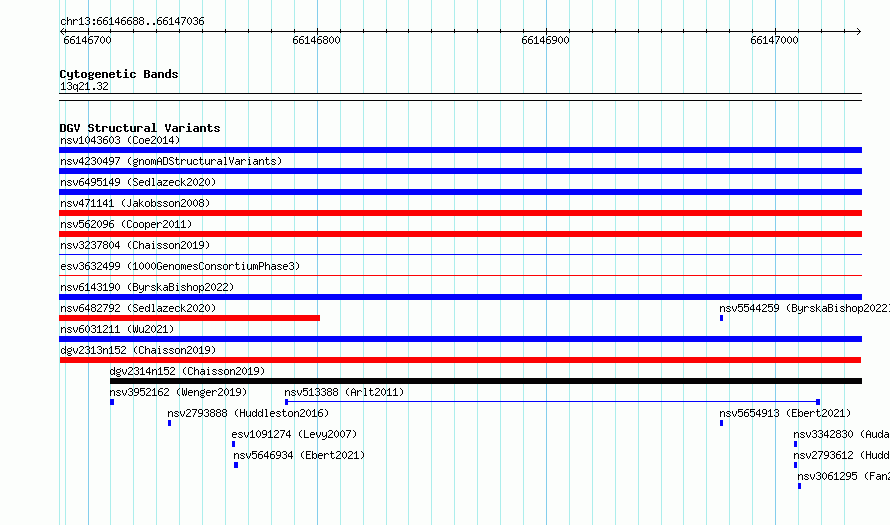Click ruler position 66146800
Image resolution: width=890 pixels, height=525 pixels.
[316, 40]
